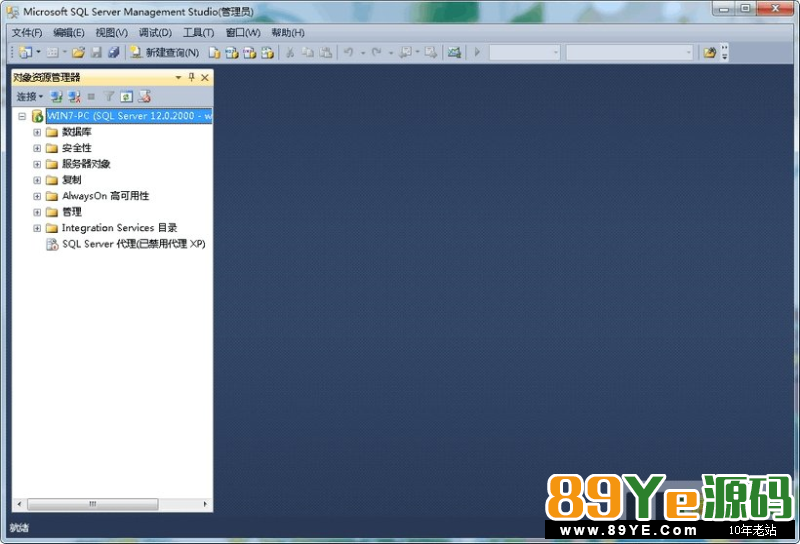
Task: Select SQL Server 代理 node
Action: (x=134, y=244)
